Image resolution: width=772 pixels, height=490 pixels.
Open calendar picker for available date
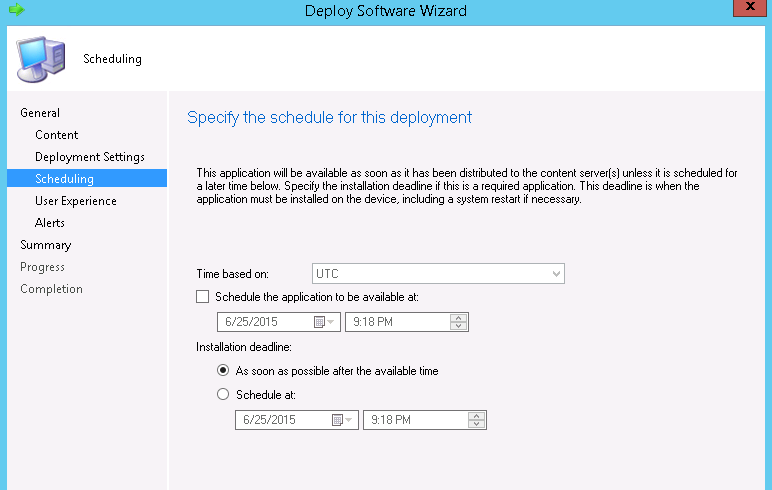323,322
